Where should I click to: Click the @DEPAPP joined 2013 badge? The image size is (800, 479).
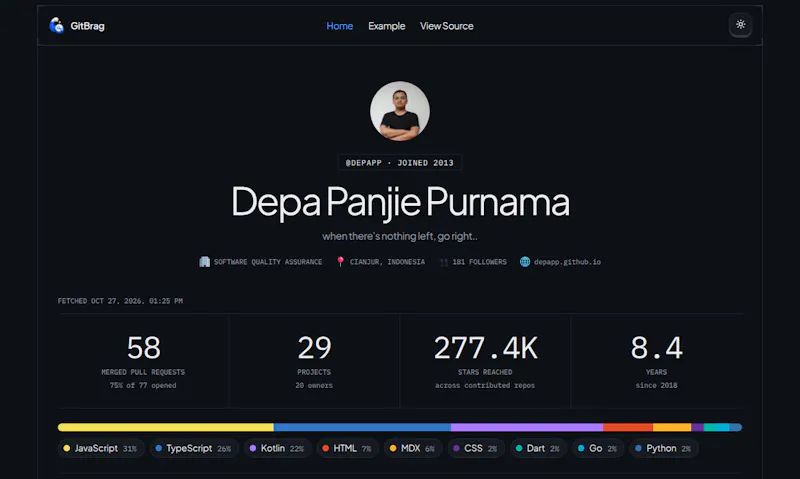(x=399, y=163)
